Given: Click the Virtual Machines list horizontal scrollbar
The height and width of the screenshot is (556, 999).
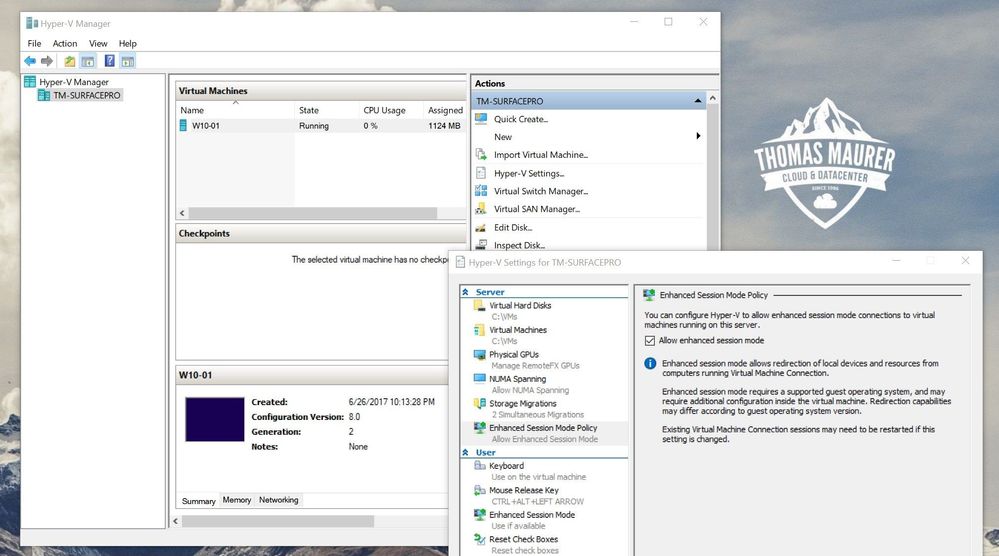Looking at the screenshot, I should click(312, 213).
